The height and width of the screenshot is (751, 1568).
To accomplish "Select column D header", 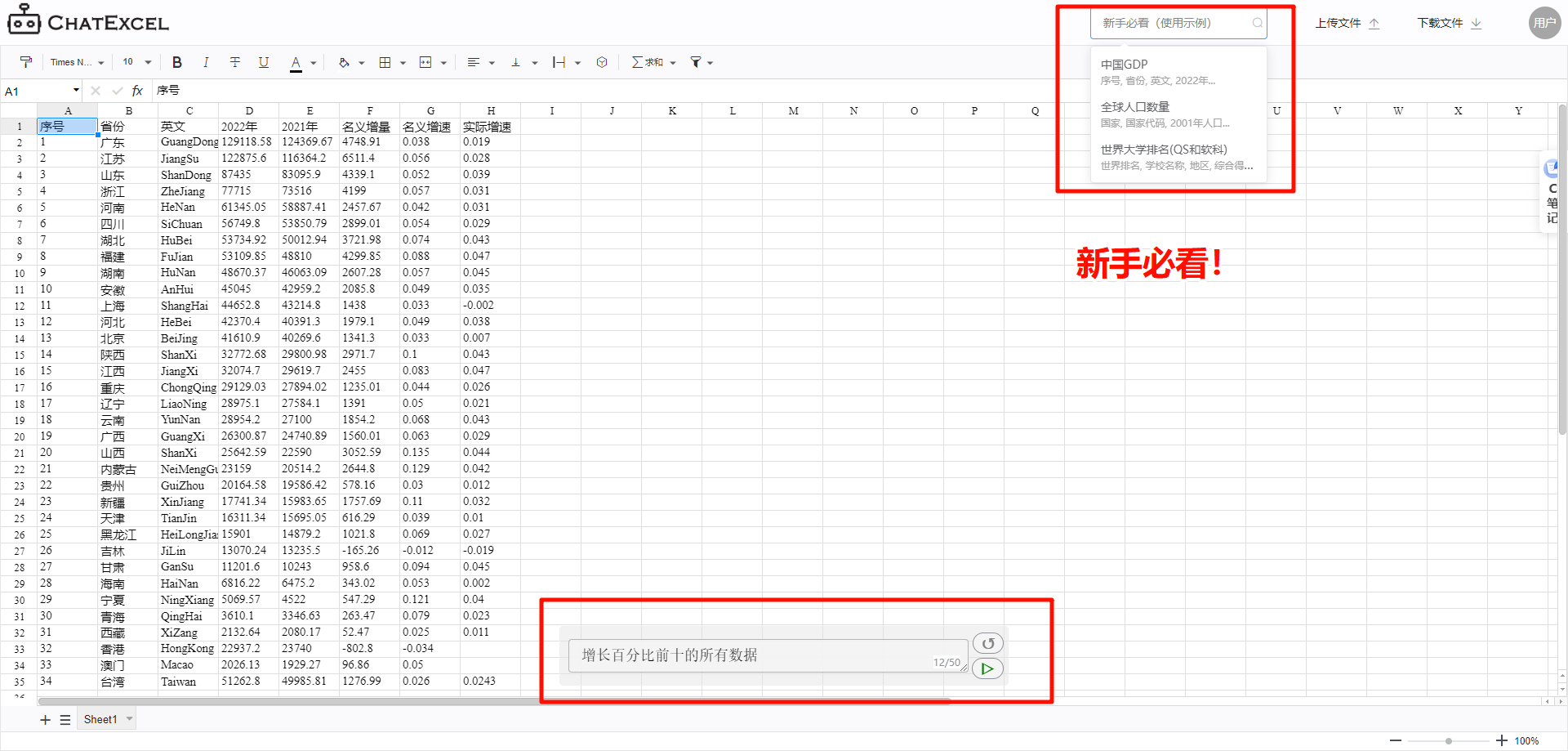I will tap(248, 110).
